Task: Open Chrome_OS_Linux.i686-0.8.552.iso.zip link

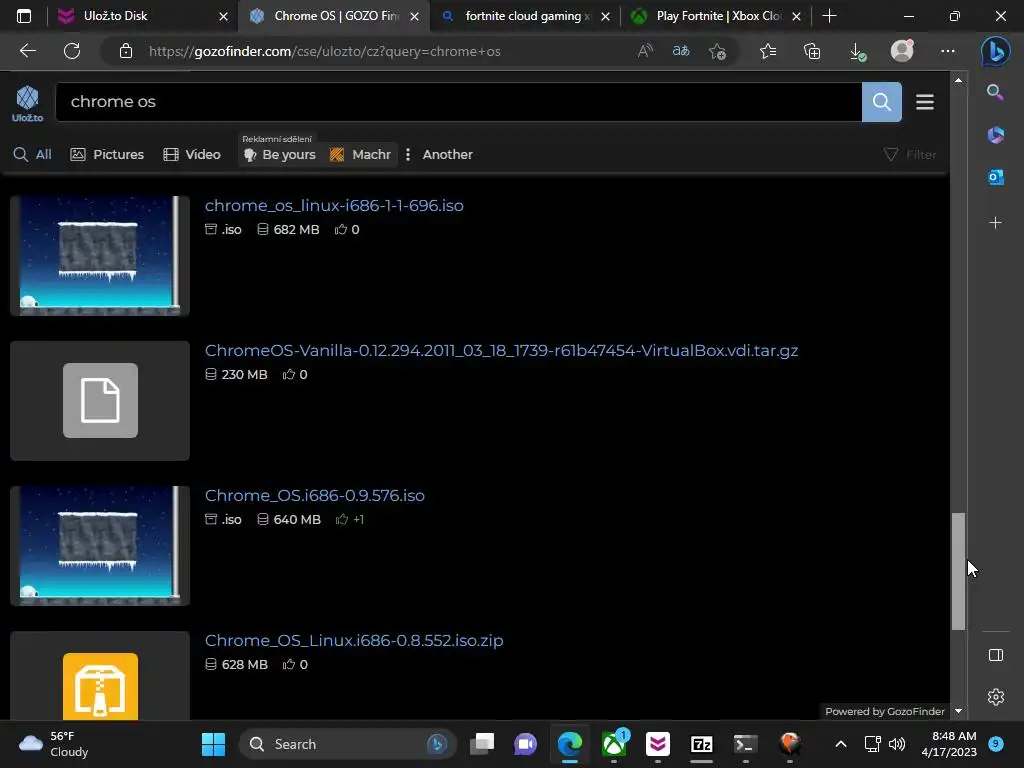Action: [354, 640]
